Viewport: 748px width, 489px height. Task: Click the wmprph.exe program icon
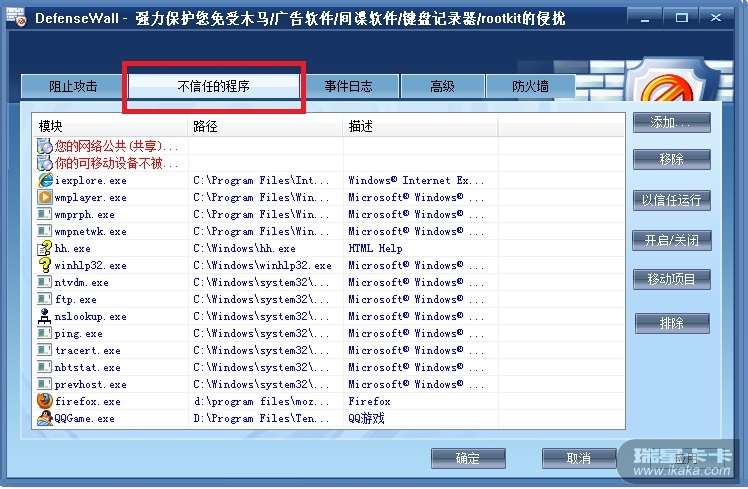pyautogui.click(x=44, y=214)
